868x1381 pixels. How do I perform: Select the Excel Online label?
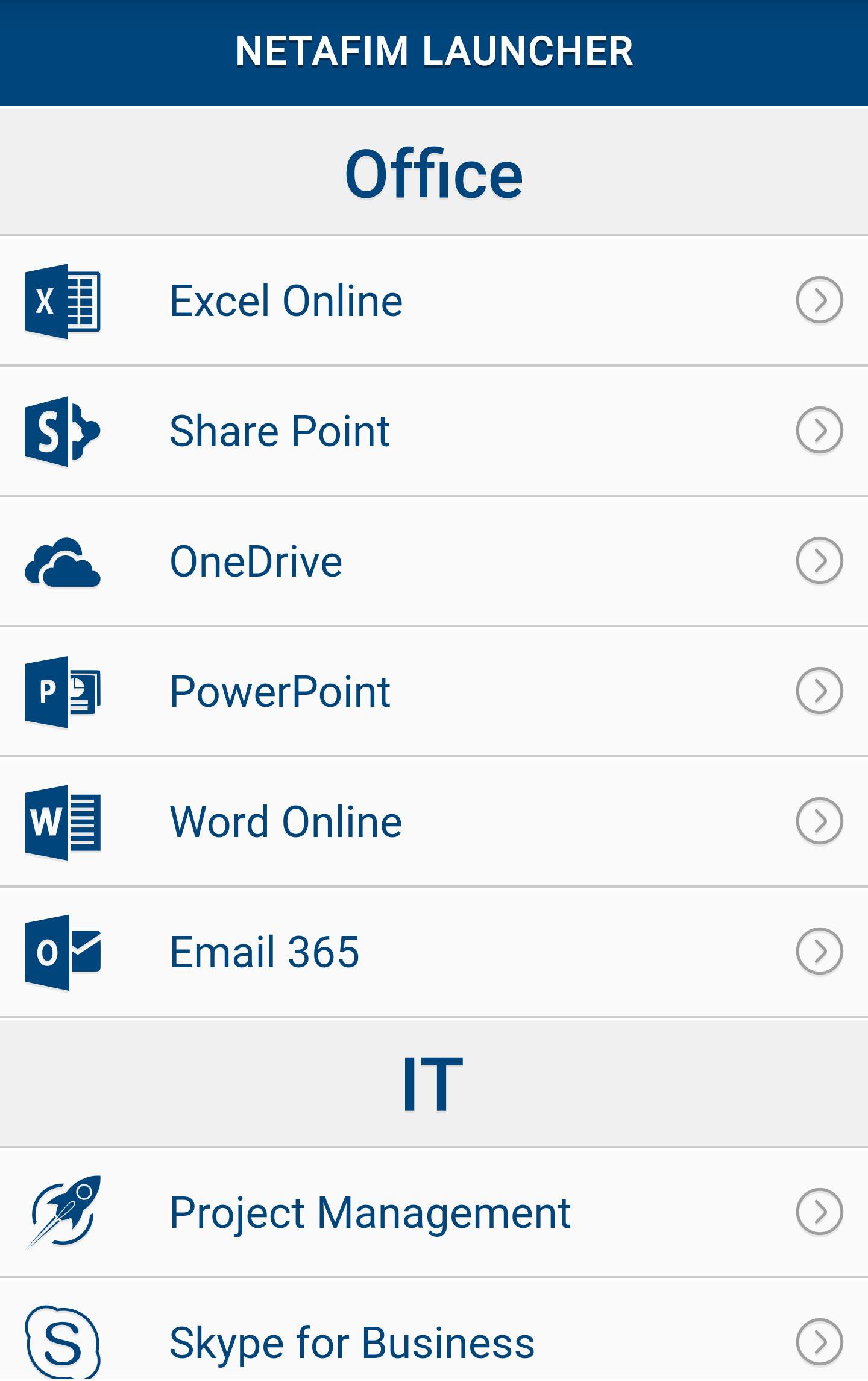[286, 300]
